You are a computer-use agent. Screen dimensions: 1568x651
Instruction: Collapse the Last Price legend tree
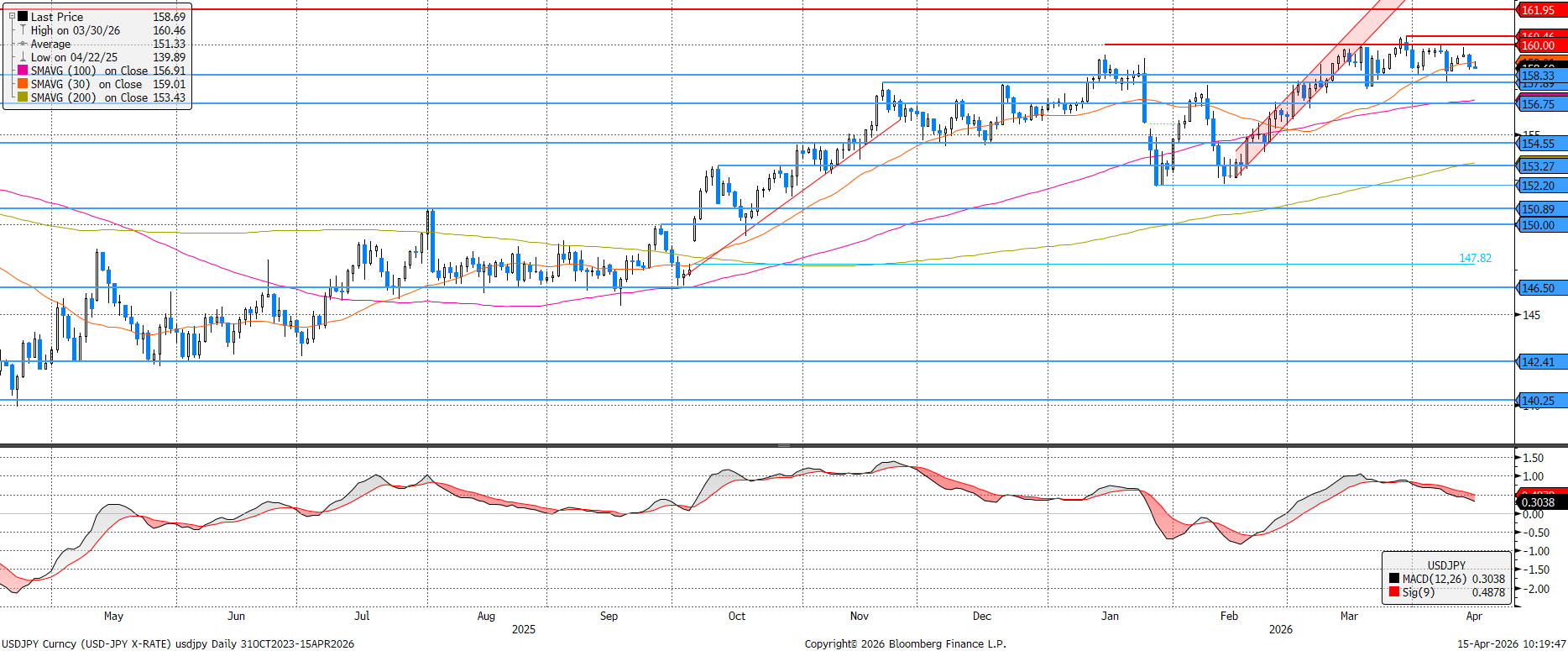[x=12, y=17]
